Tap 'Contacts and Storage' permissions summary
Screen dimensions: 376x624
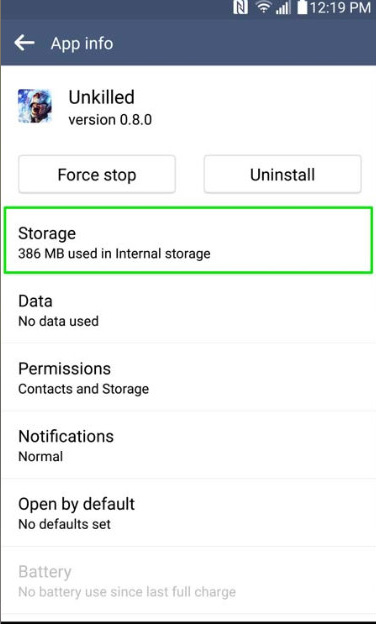[84, 389]
